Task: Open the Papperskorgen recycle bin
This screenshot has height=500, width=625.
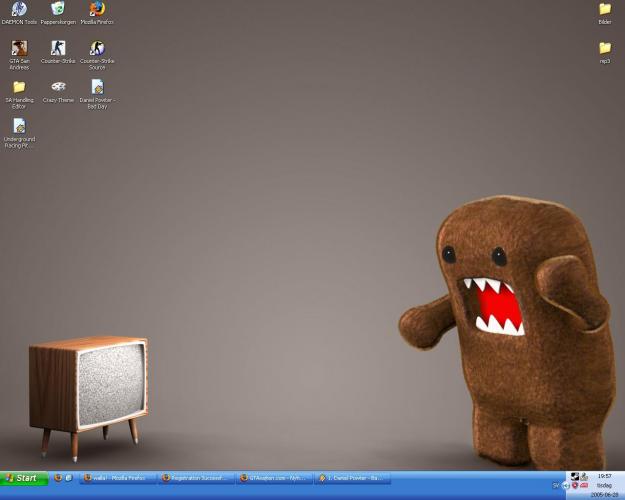Action: click(x=58, y=10)
